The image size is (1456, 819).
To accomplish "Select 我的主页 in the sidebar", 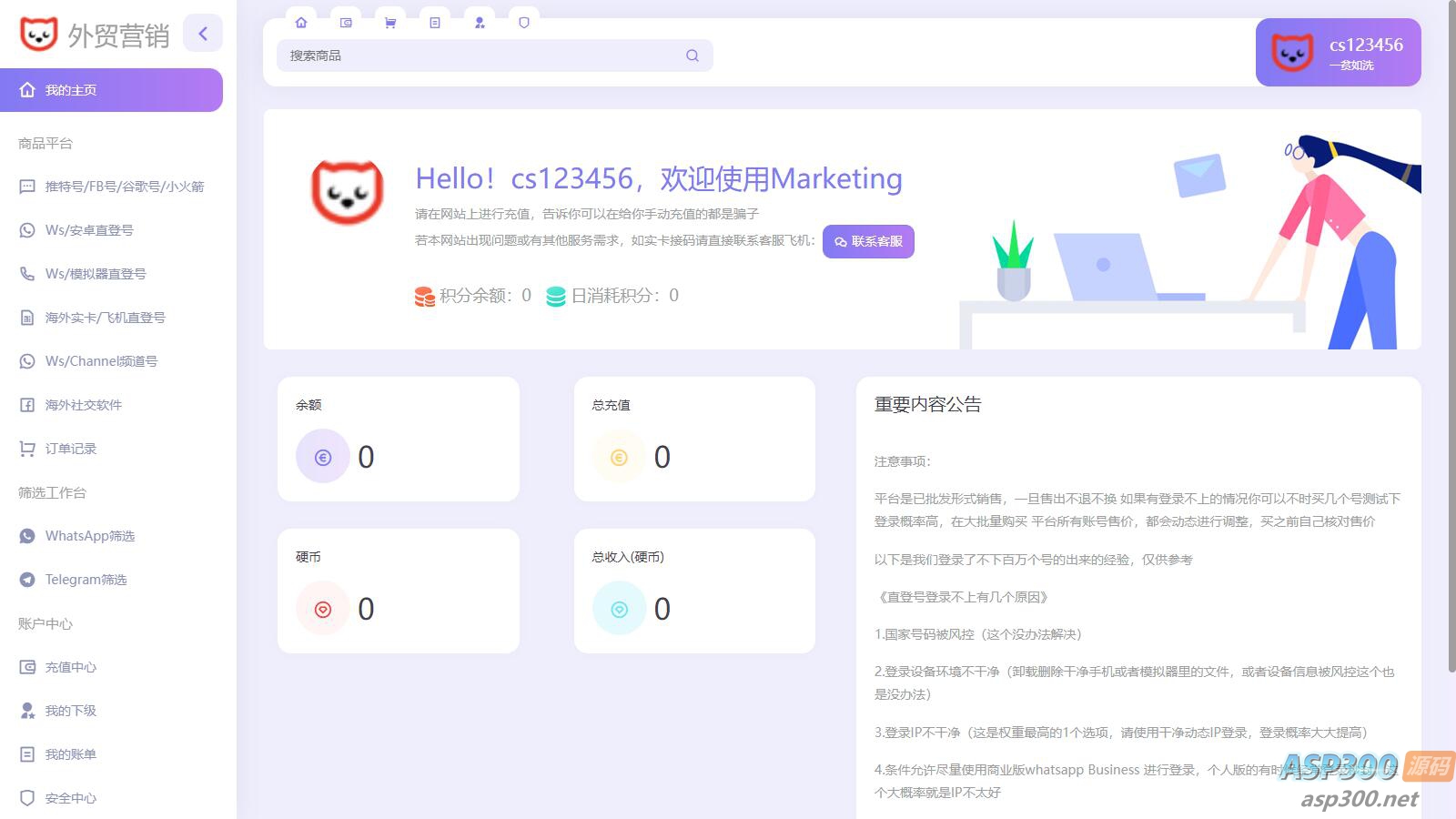I will click(111, 90).
